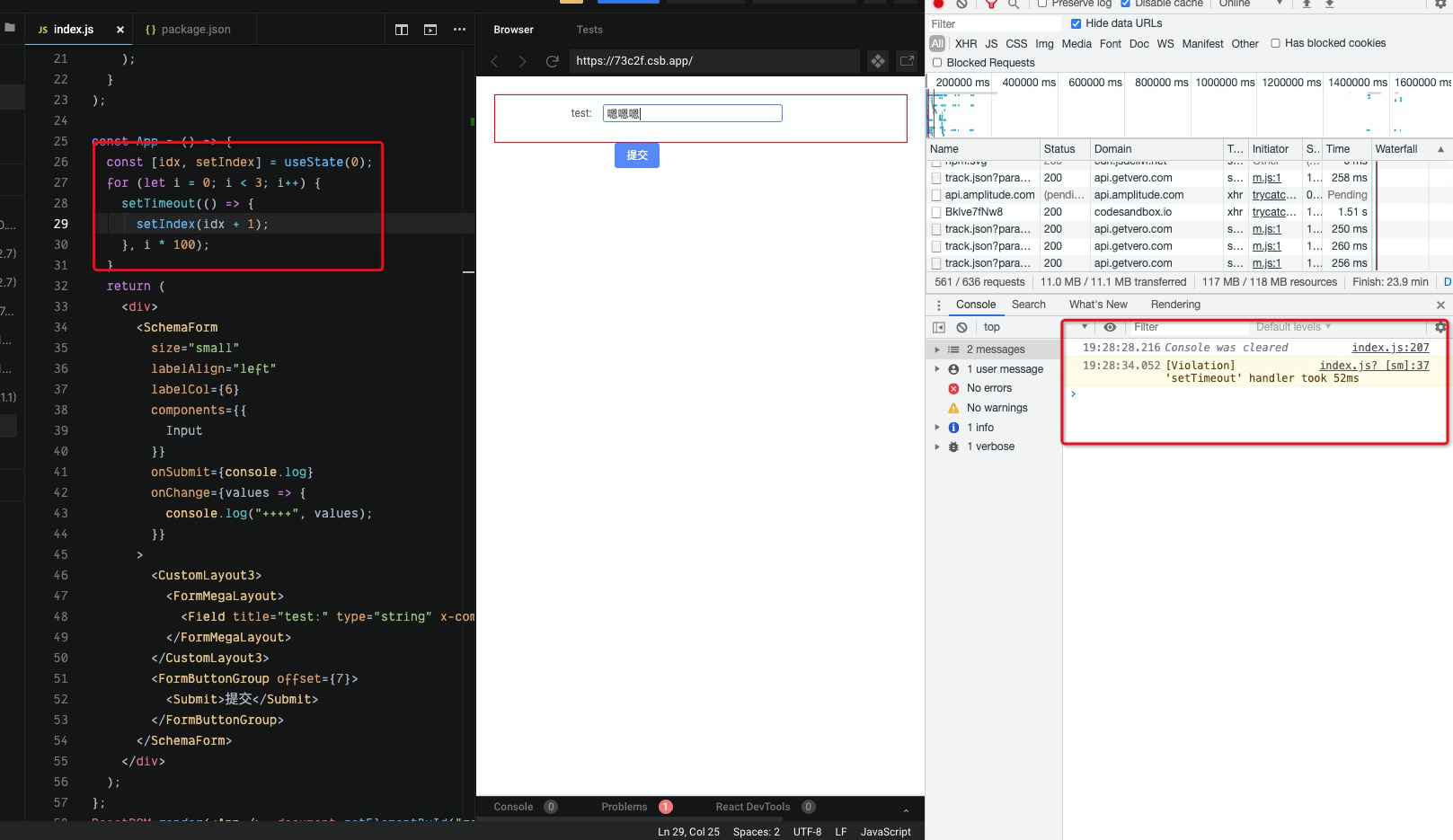Go forward in the preview browser
This screenshot has height=840, width=1453.
click(522, 61)
